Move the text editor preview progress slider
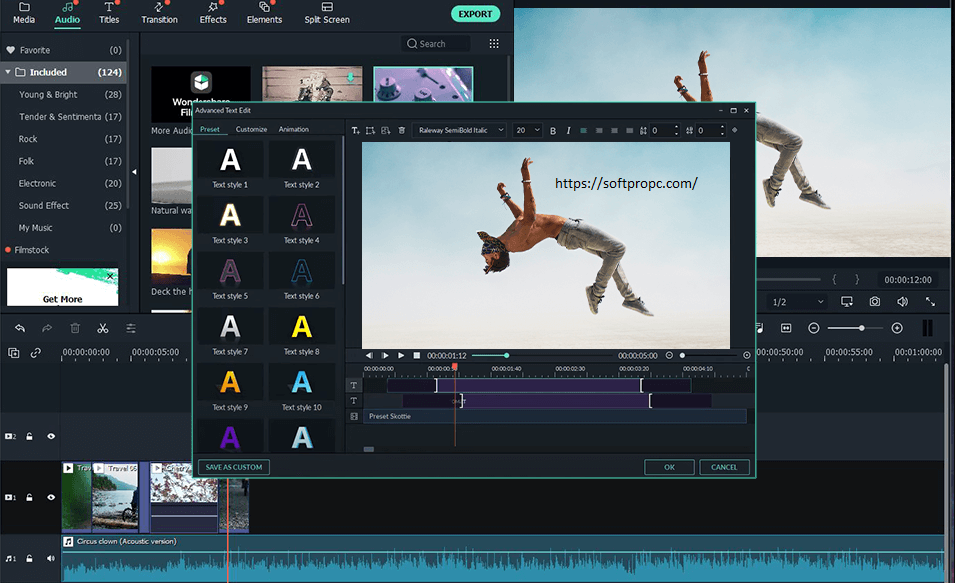This screenshot has width=955, height=583. point(507,355)
